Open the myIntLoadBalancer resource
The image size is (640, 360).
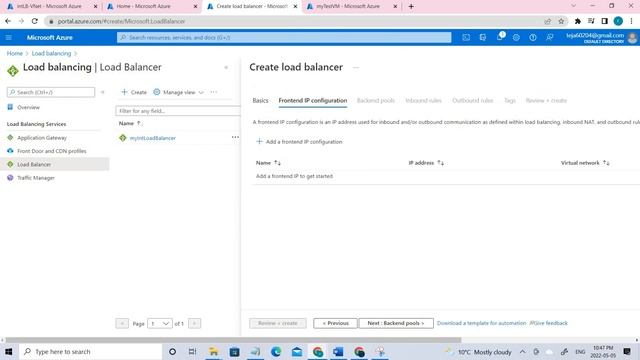pyautogui.click(x=153, y=138)
